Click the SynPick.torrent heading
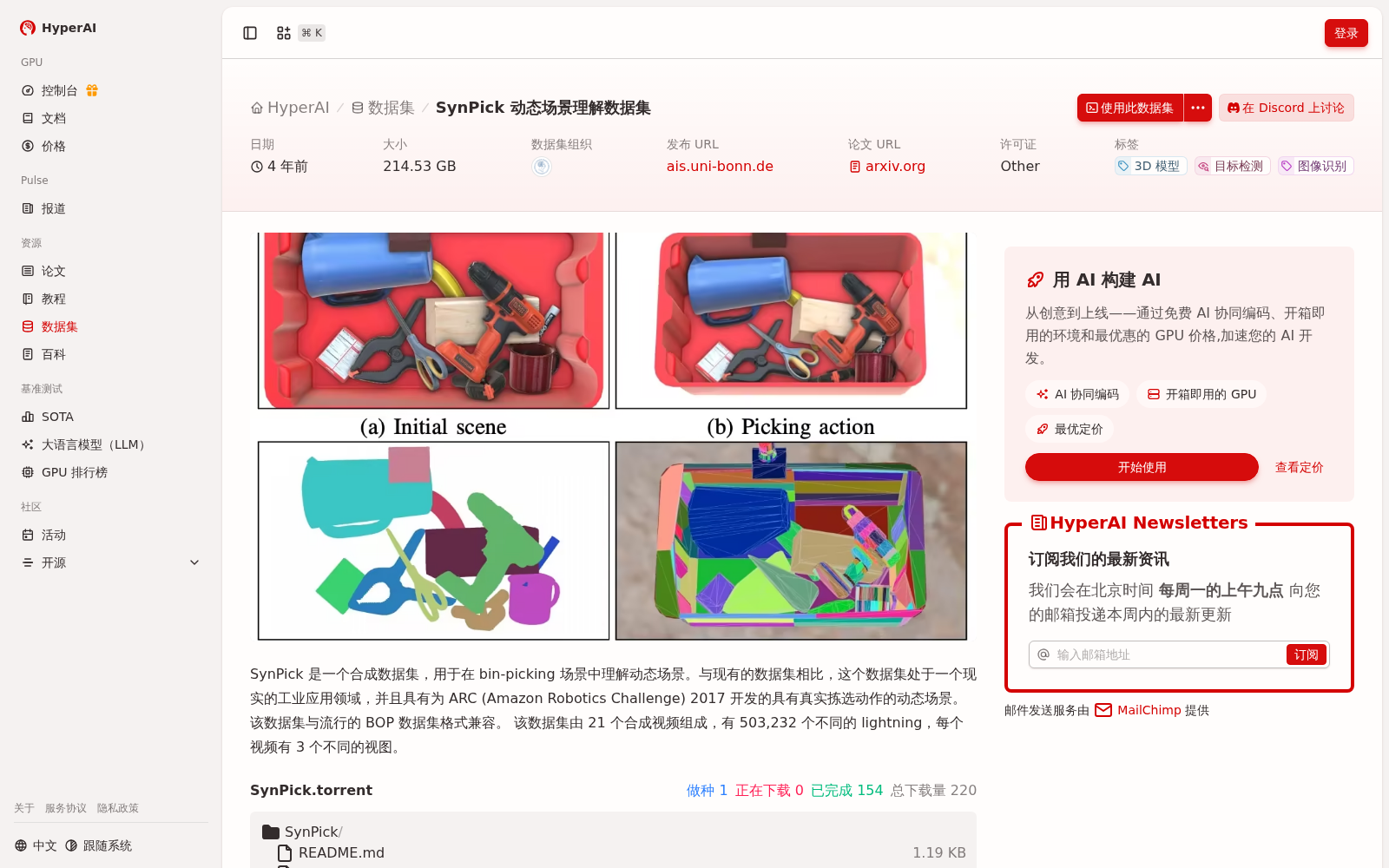 pyautogui.click(x=311, y=790)
